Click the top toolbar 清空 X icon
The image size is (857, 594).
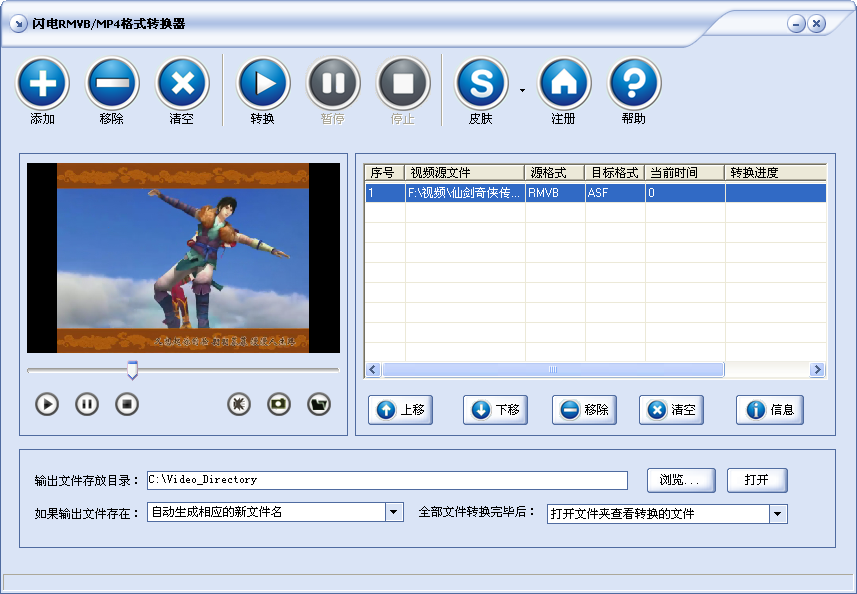[x=183, y=84]
